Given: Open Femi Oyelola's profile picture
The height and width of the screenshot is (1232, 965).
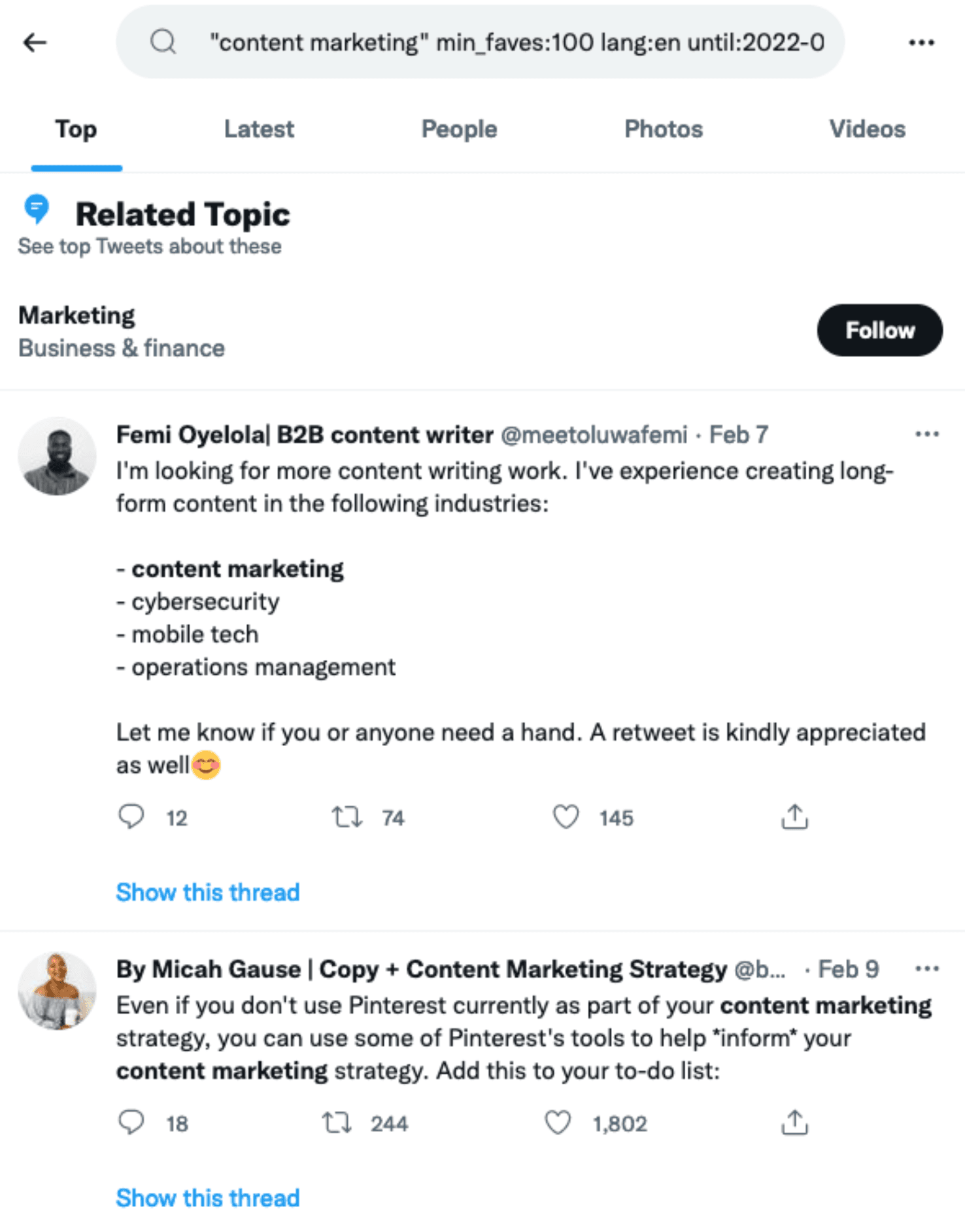Looking at the screenshot, I should point(58,456).
